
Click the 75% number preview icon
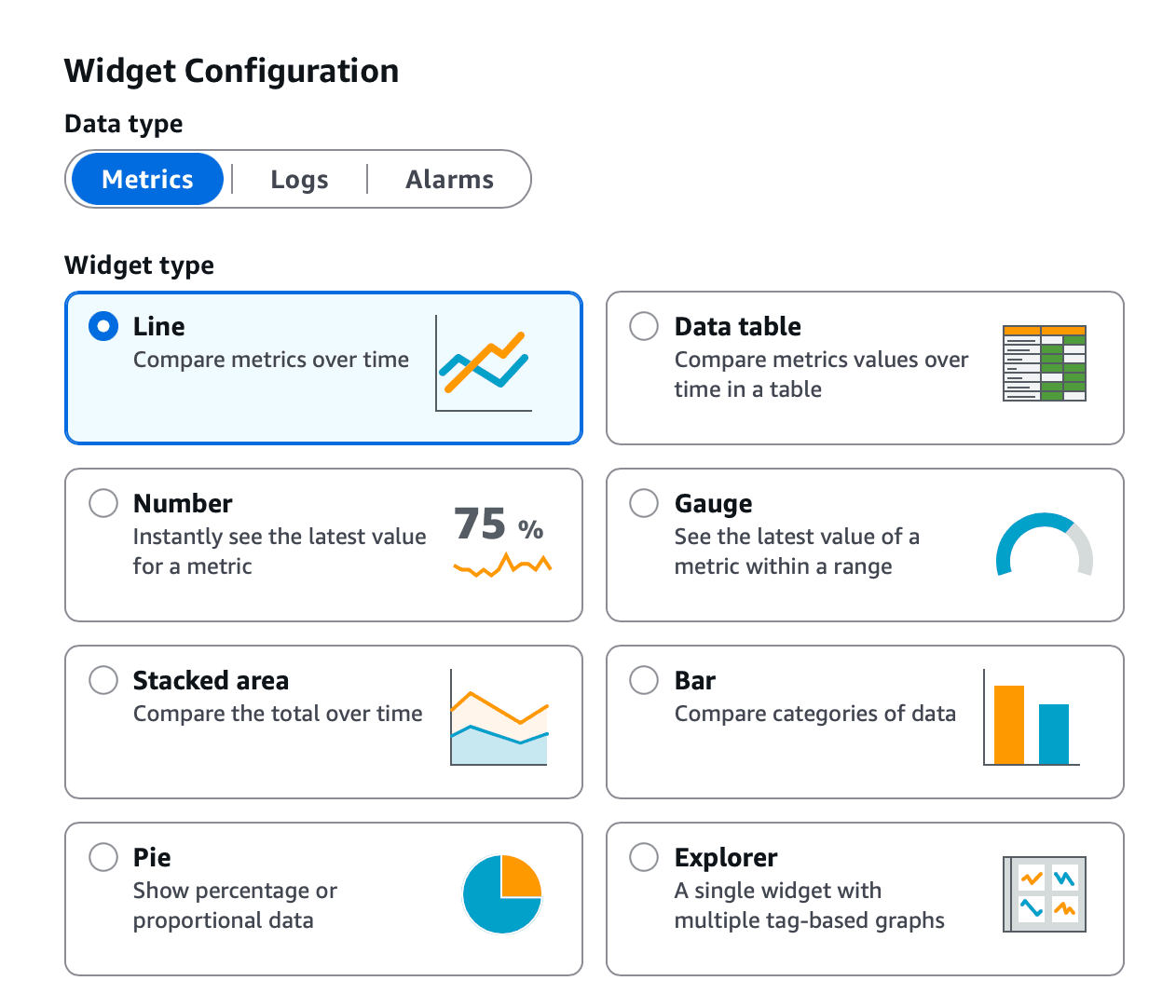point(501,540)
